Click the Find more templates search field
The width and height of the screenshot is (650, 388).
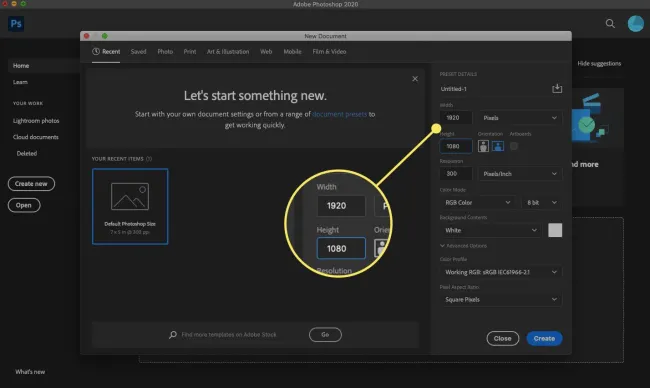pos(229,335)
